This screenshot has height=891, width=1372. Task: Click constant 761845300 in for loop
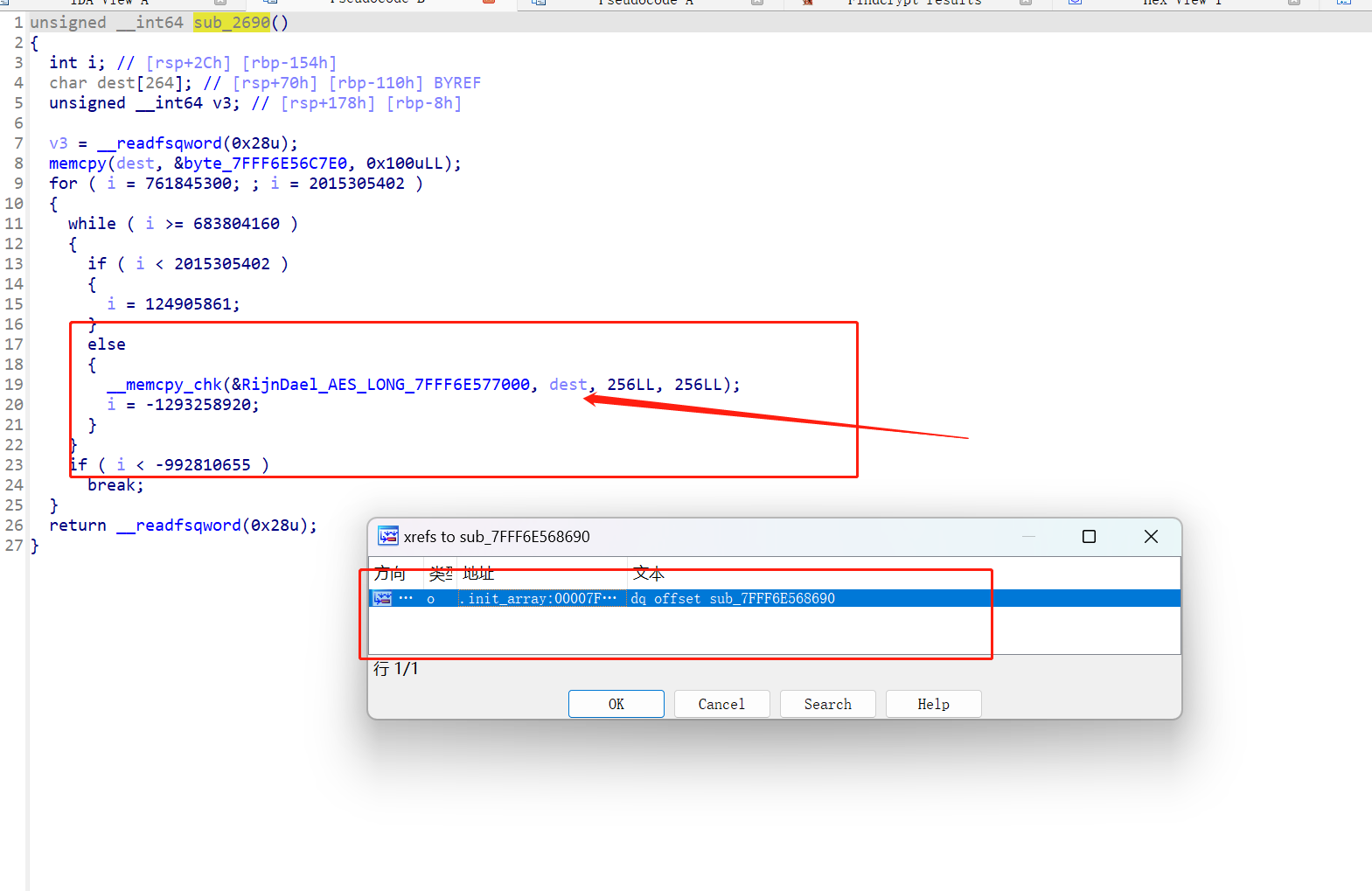click(188, 184)
